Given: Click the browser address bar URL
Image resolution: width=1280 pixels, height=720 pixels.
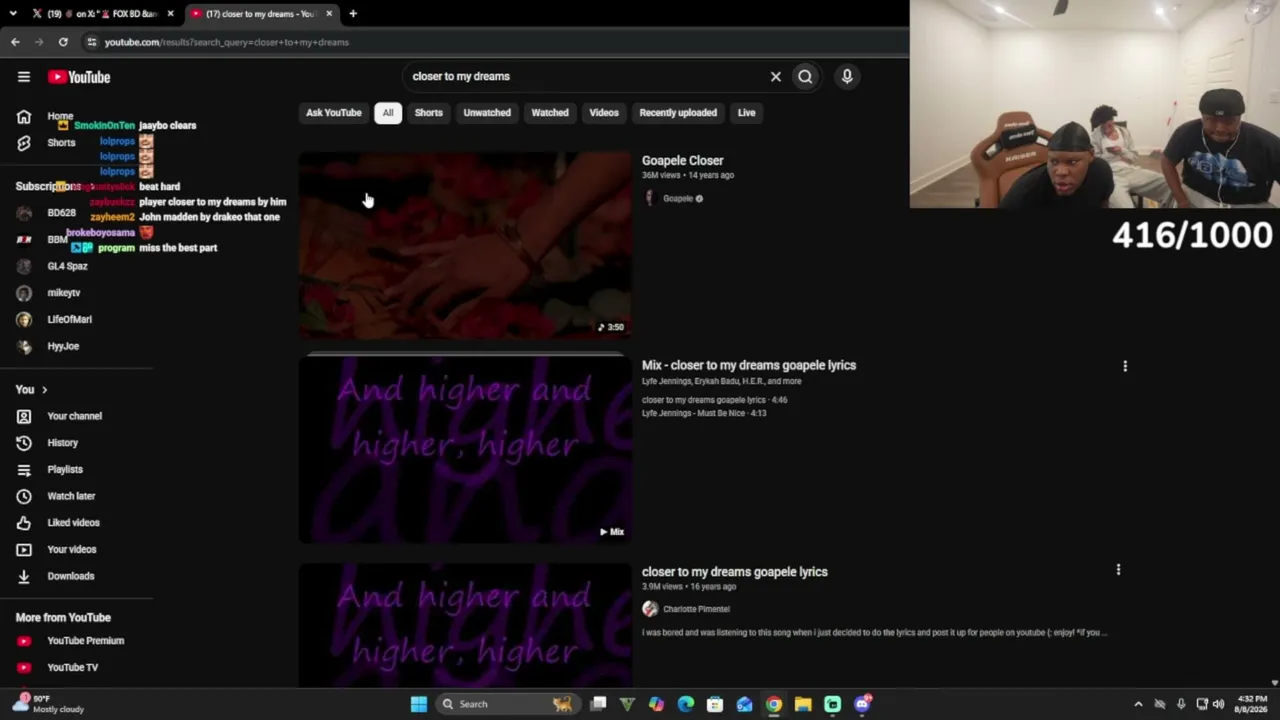Looking at the screenshot, I should coord(227,42).
